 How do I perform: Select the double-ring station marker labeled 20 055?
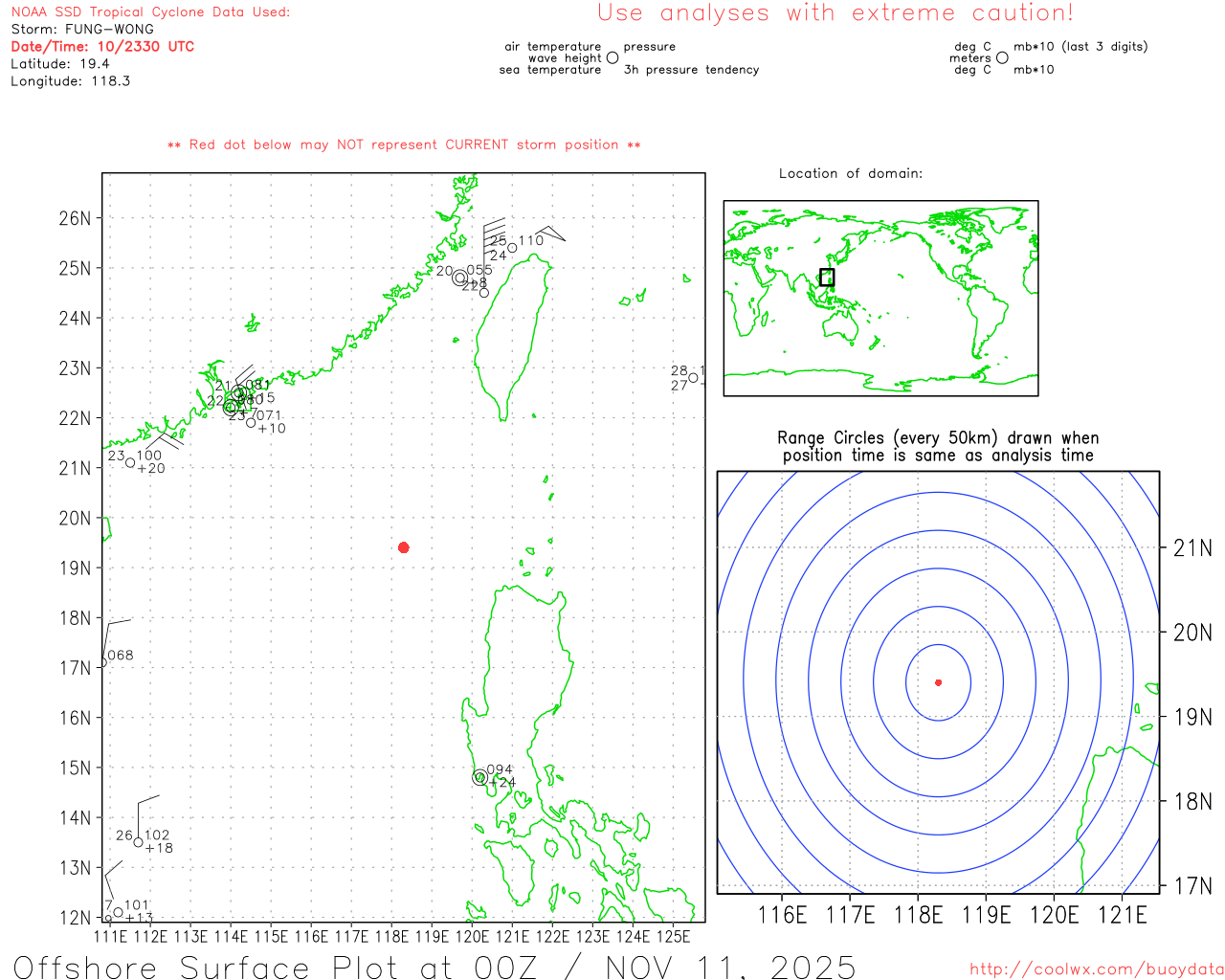(460, 278)
